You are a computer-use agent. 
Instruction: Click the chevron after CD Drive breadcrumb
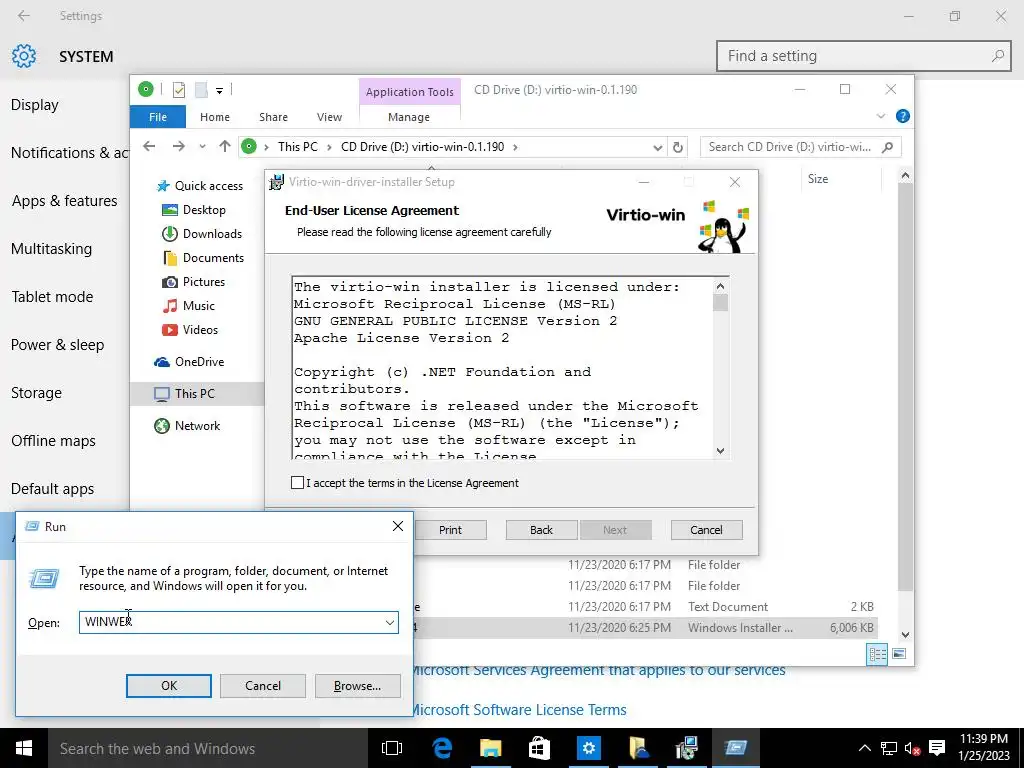point(515,147)
